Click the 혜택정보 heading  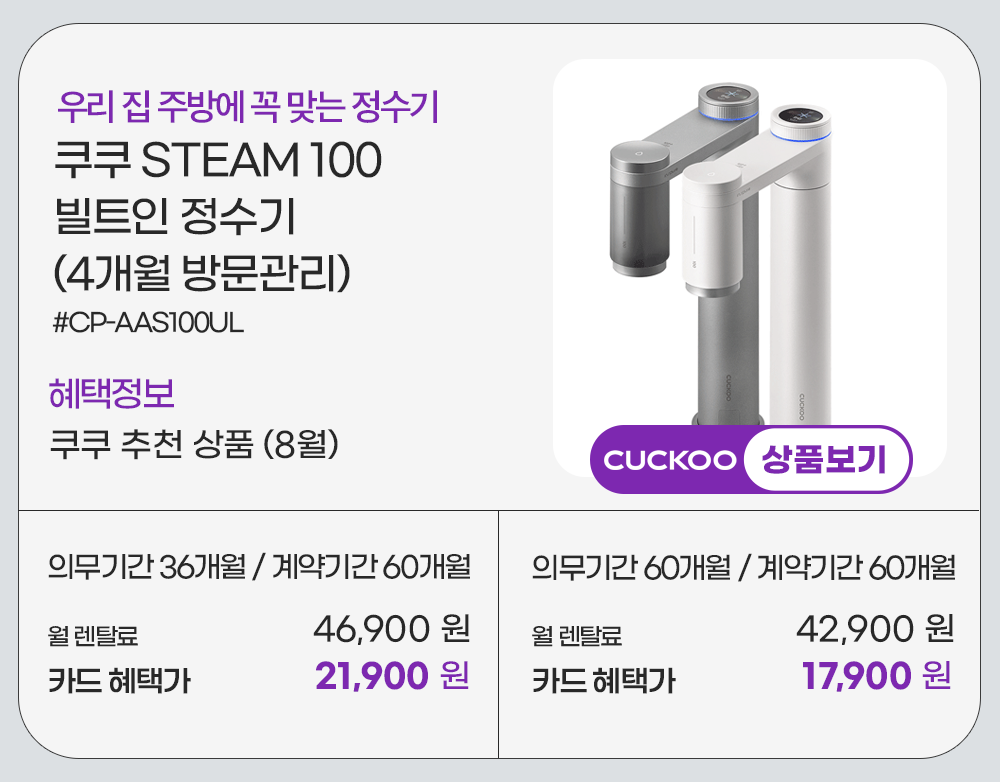point(111,393)
